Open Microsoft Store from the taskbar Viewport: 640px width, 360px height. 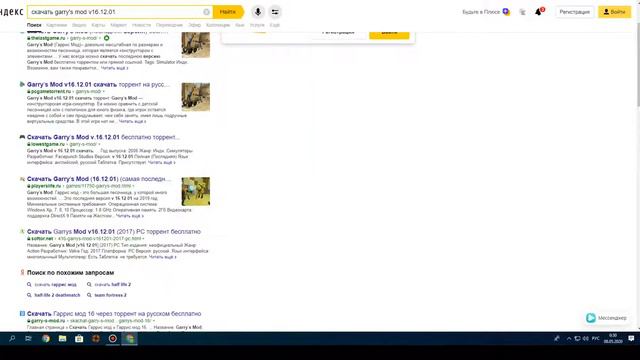tap(79, 338)
